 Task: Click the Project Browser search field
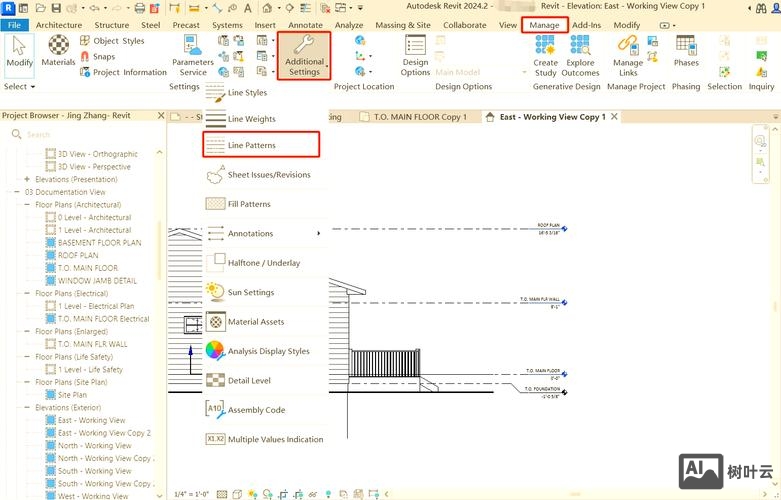[x=80, y=134]
